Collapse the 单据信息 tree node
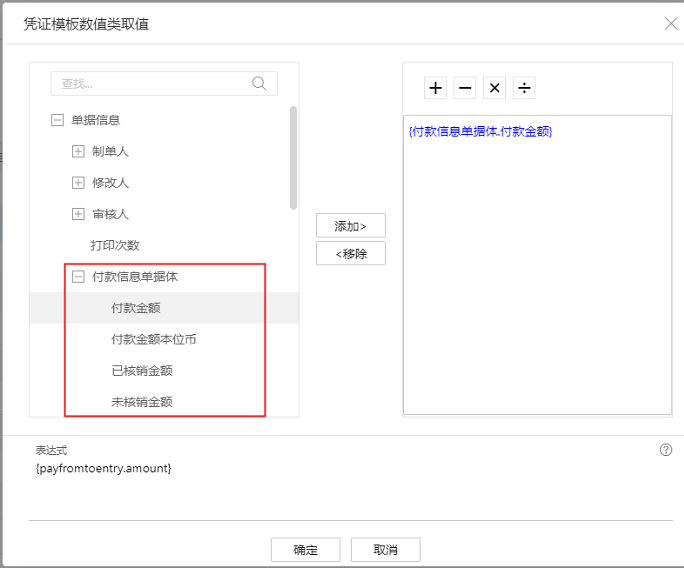Viewport: 684px width, 568px height. click(57, 120)
